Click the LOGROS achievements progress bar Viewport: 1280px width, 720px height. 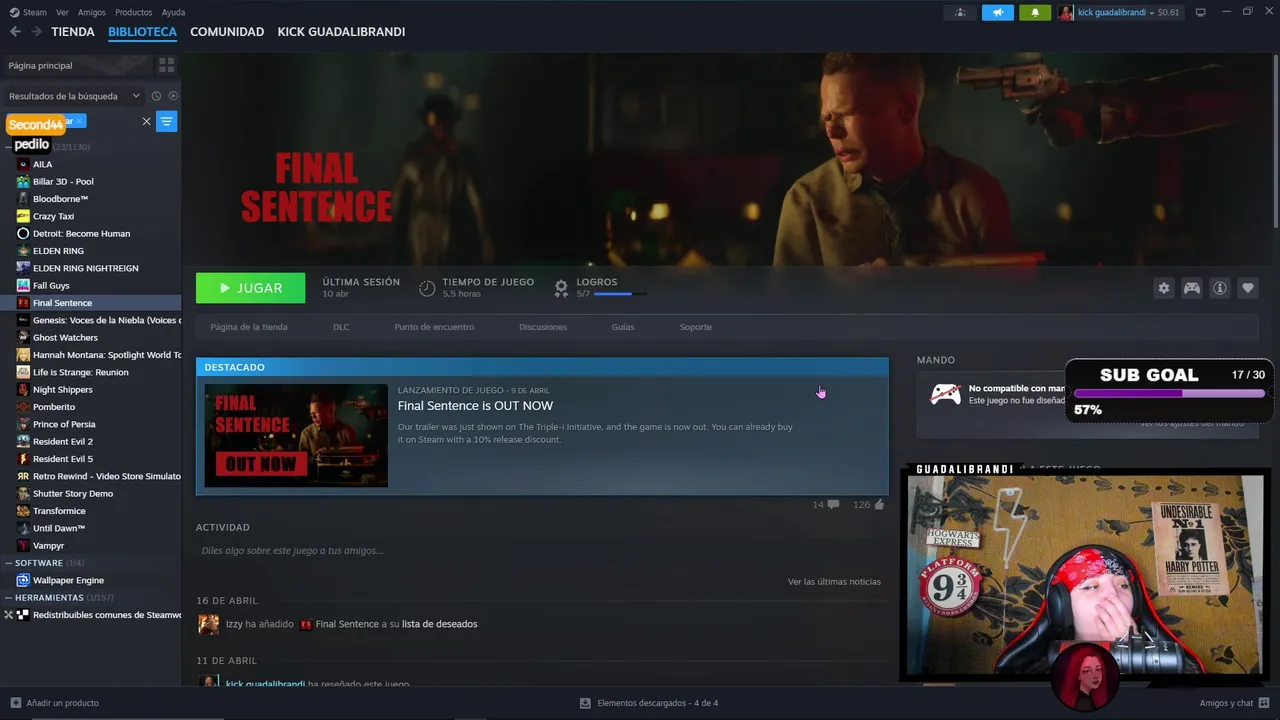(x=620, y=294)
